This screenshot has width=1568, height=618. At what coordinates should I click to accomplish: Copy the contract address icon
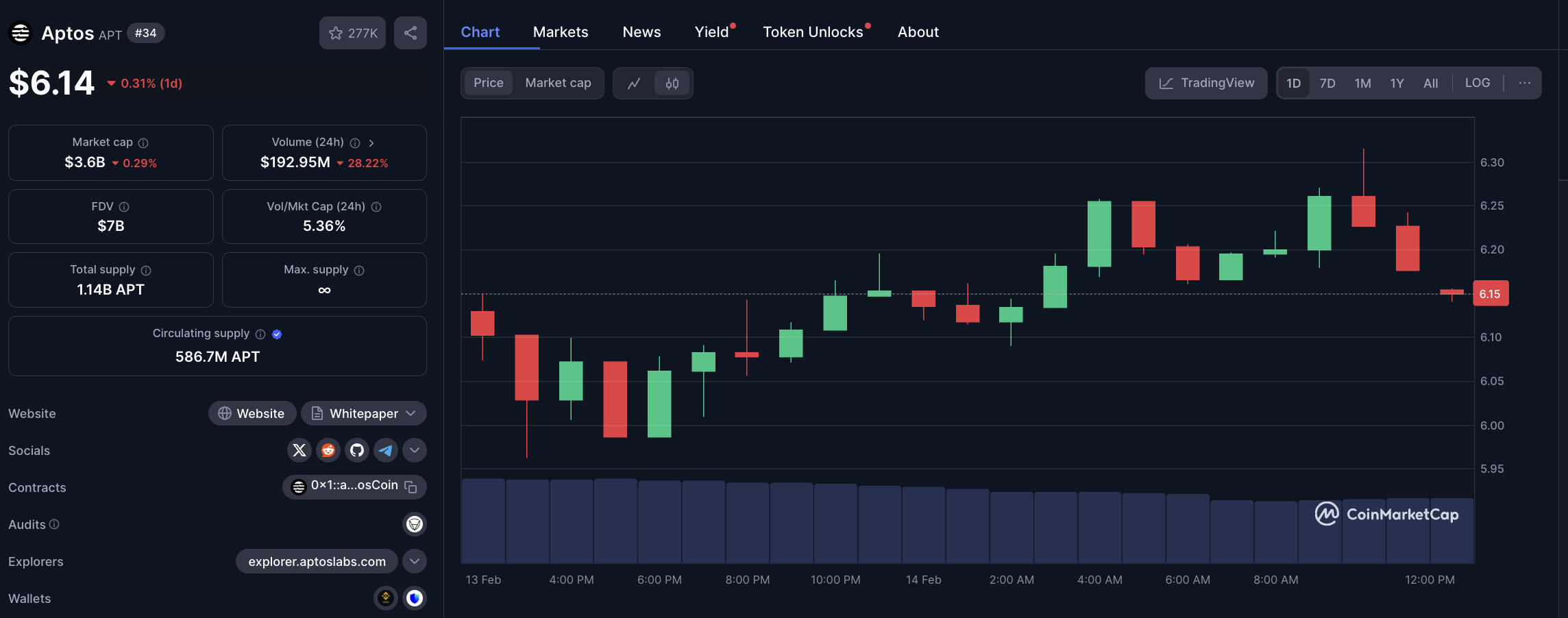coord(411,486)
